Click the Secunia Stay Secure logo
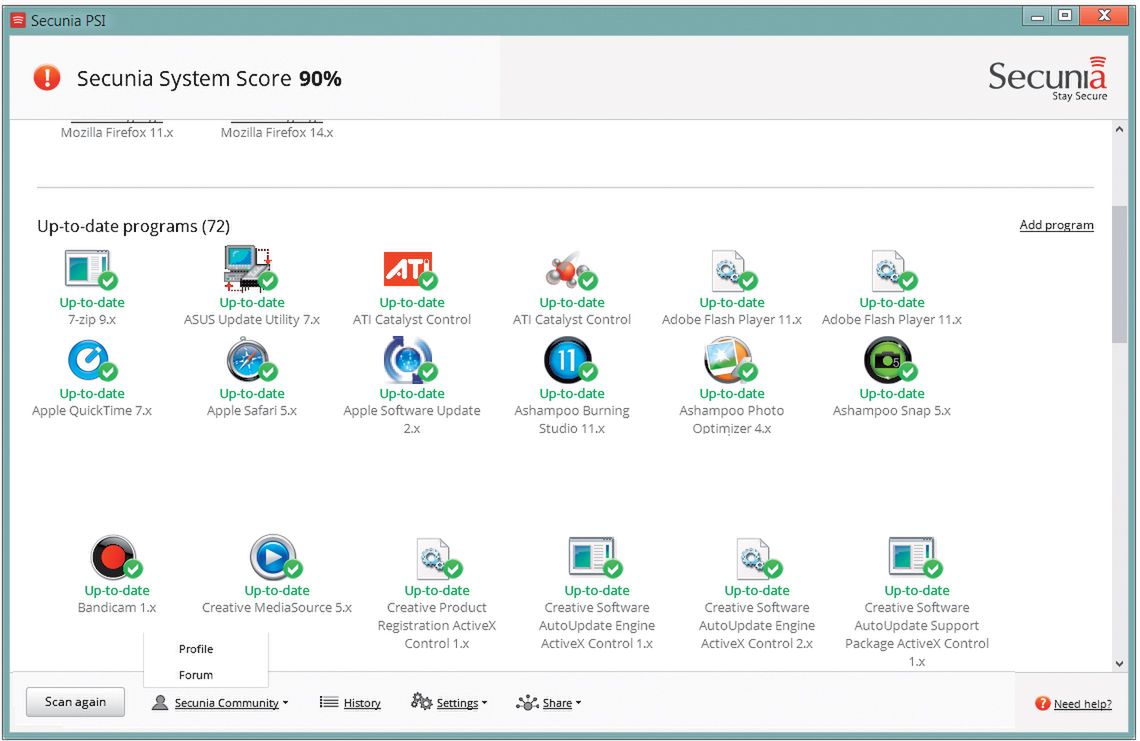Screen dimensions: 1140x741 pyautogui.click(x=1048, y=79)
